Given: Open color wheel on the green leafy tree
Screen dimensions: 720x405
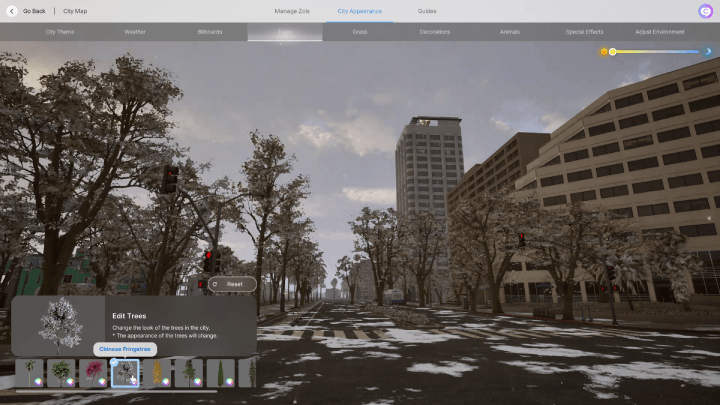Looking at the screenshot, I should point(70,381).
